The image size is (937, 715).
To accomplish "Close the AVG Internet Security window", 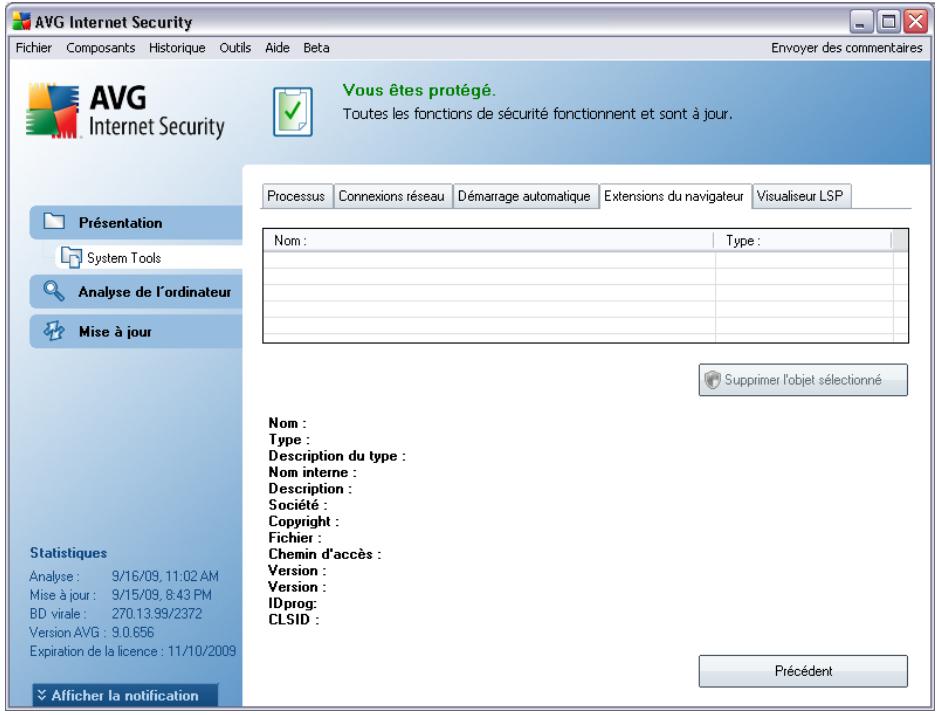I will click(x=915, y=22).
